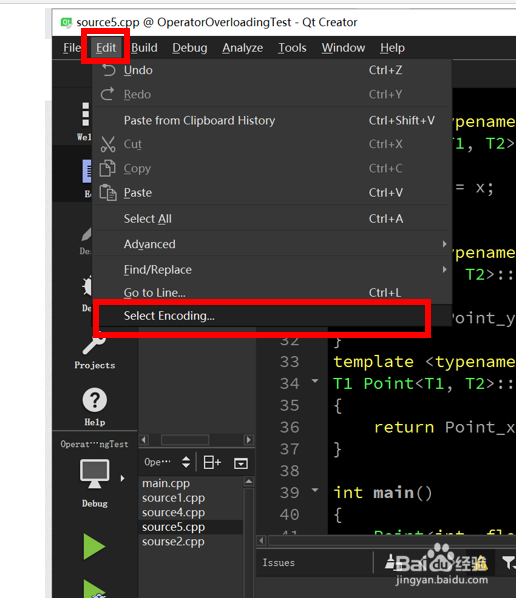Click the sidebar horizontal scrollbar thumb
516x598 pixels.
[x=185, y=440]
